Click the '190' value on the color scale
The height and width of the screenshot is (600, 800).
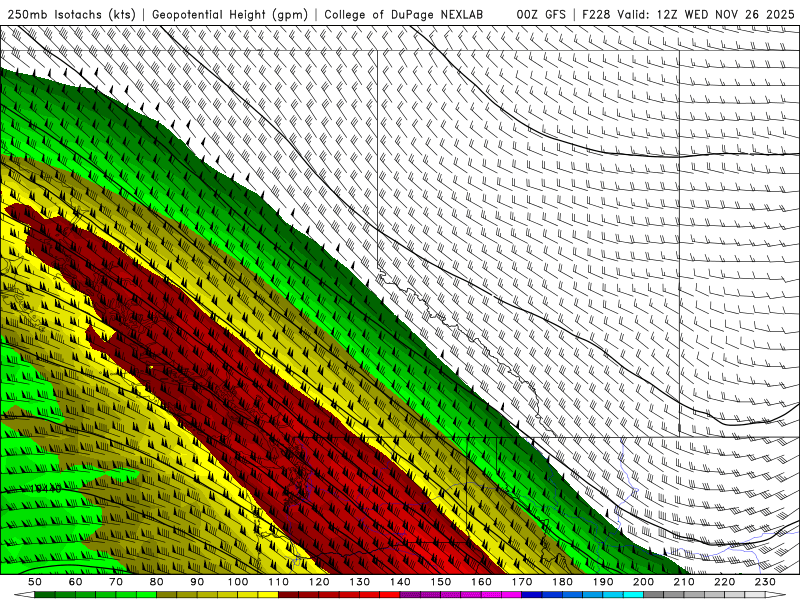pyautogui.click(x=603, y=582)
